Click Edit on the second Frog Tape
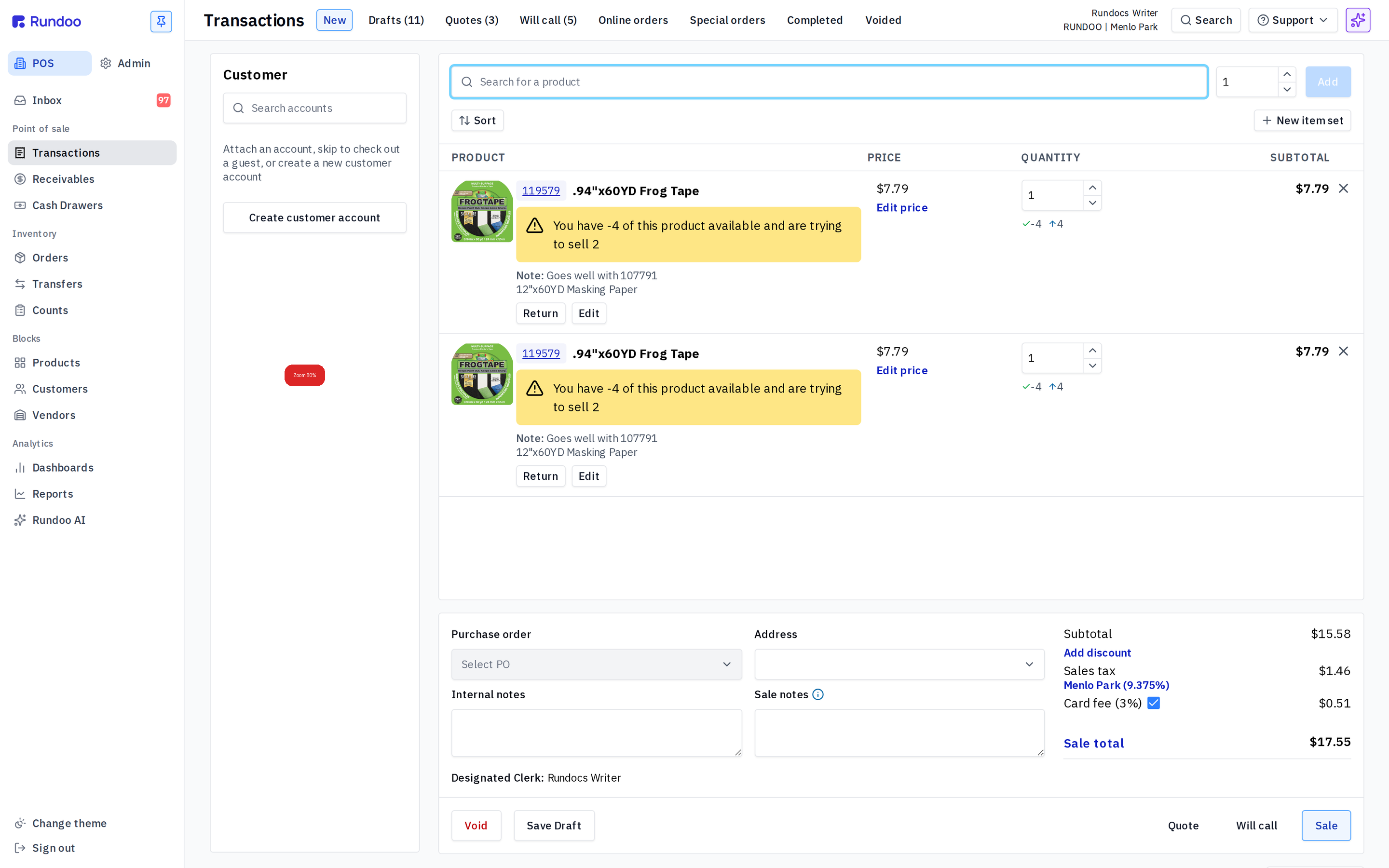The height and width of the screenshot is (868, 1389). (x=588, y=476)
